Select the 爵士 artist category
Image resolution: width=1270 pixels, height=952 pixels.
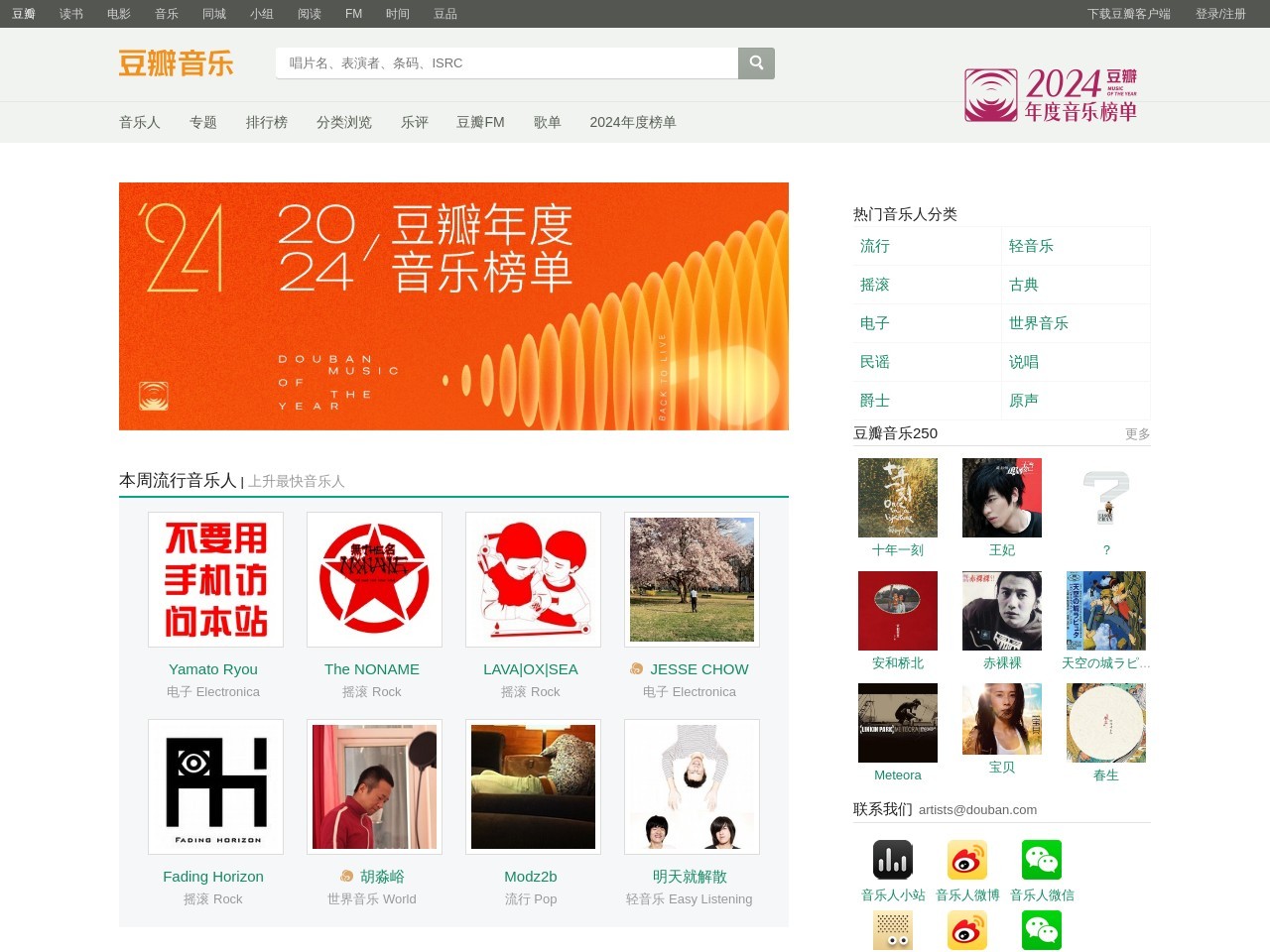[875, 401]
